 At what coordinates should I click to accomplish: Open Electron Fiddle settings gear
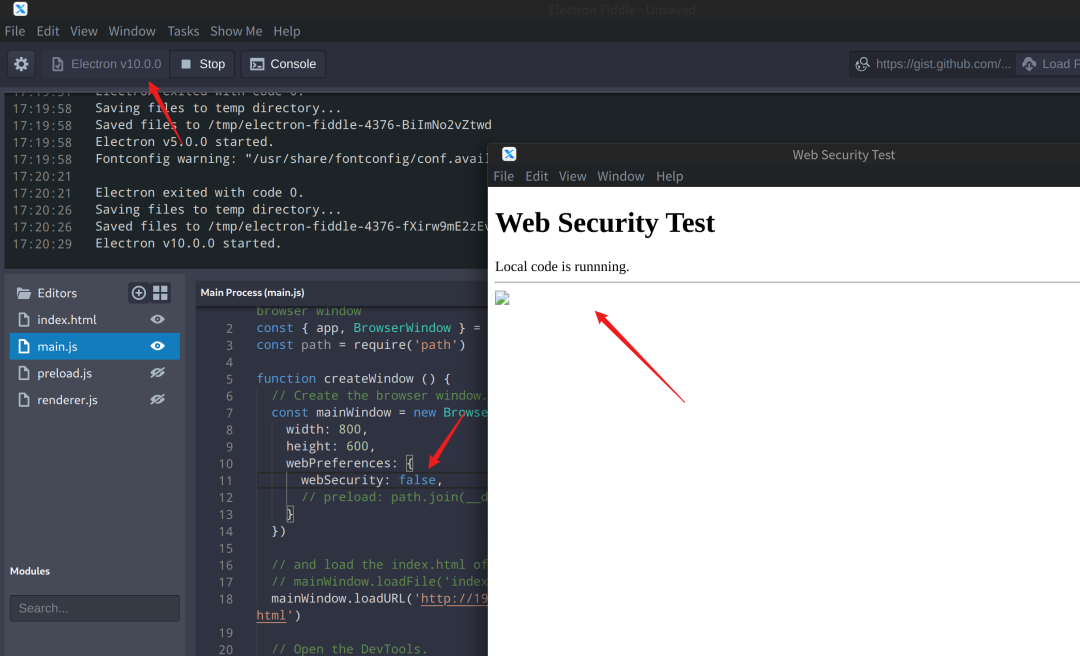tap(21, 64)
